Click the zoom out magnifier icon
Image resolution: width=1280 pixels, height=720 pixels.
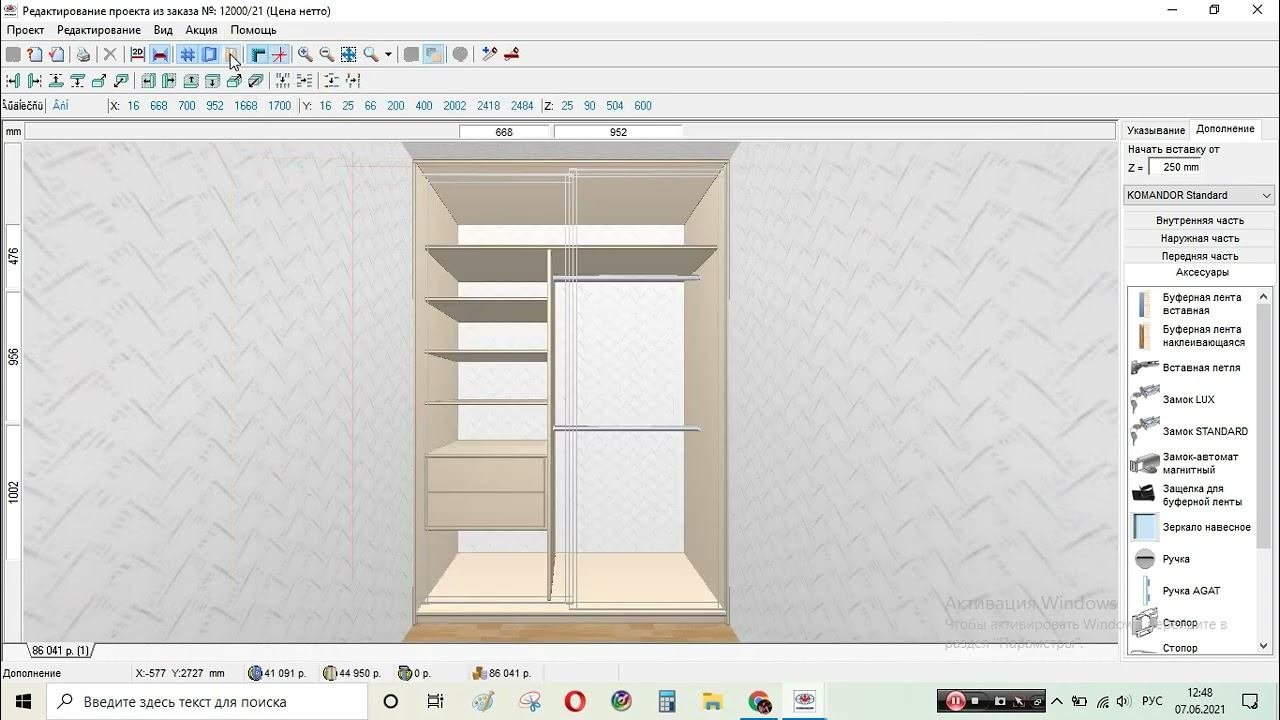(327, 55)
